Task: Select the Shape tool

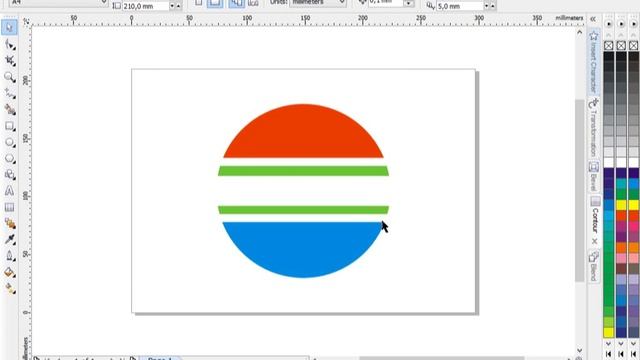Action: [9, 44]
